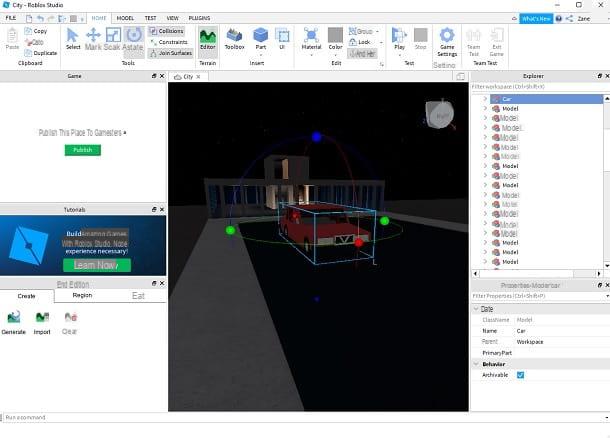Click the New file icon
Image resolution: width=610 pixels, height=438 pixels.
point(29,18)
